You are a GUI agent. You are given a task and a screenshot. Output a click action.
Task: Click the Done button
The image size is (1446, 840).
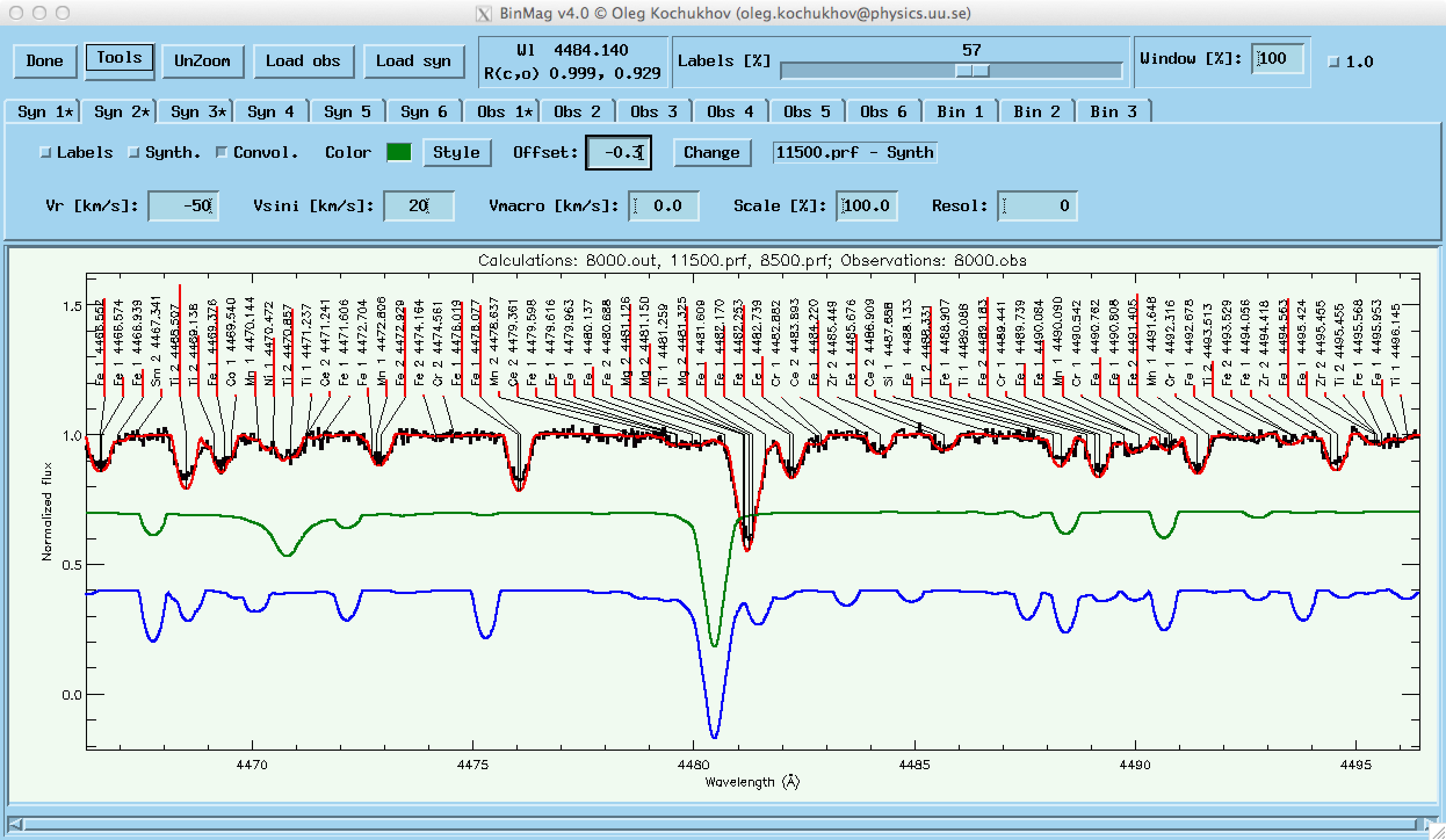[45, 61]
